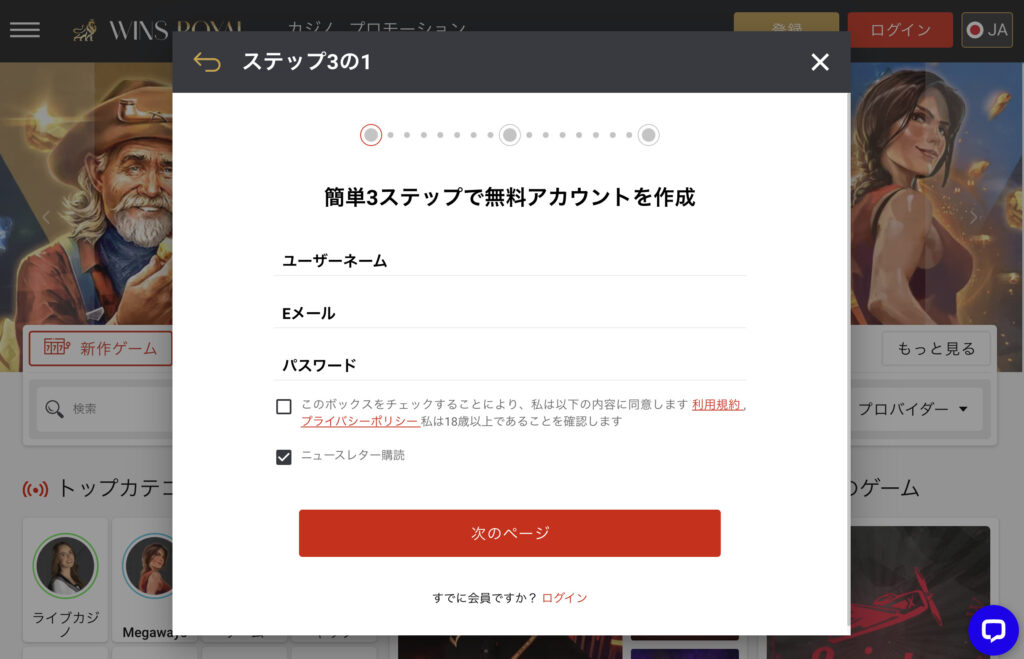Go back using the return arrow icon
Image resolution: width=1024 pixels, height=659 pixels.
pyautogui.click(x=207, y=62)
